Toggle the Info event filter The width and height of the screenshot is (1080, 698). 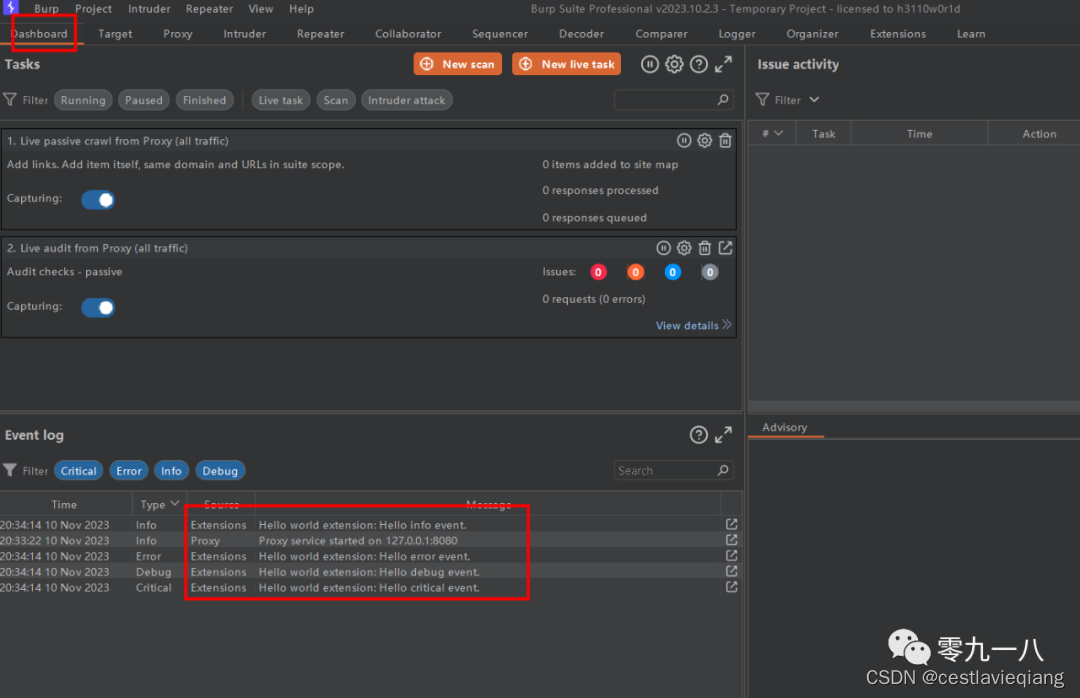tap(171, 471)
